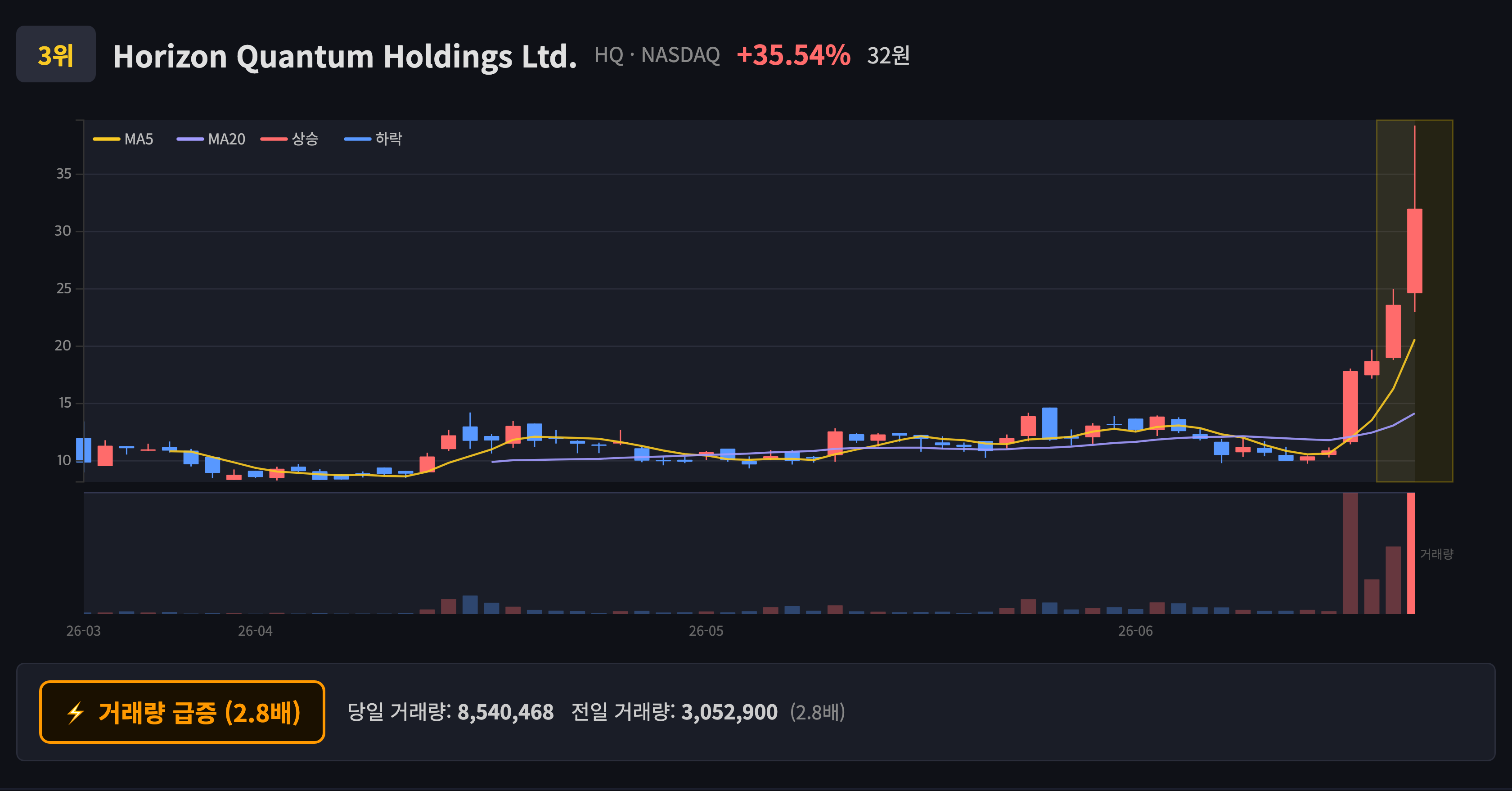Click the 거래량 volume chart label
The height and width of the screenshot is (791, 1512).
1436,554
